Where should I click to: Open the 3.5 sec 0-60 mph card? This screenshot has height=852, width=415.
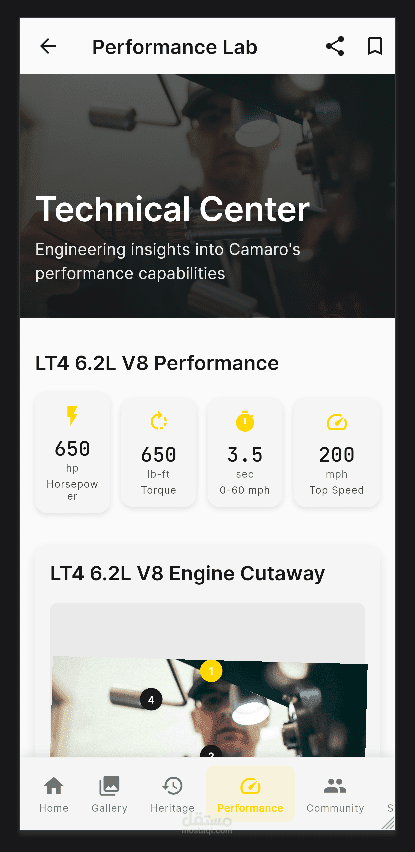(245, 453)
